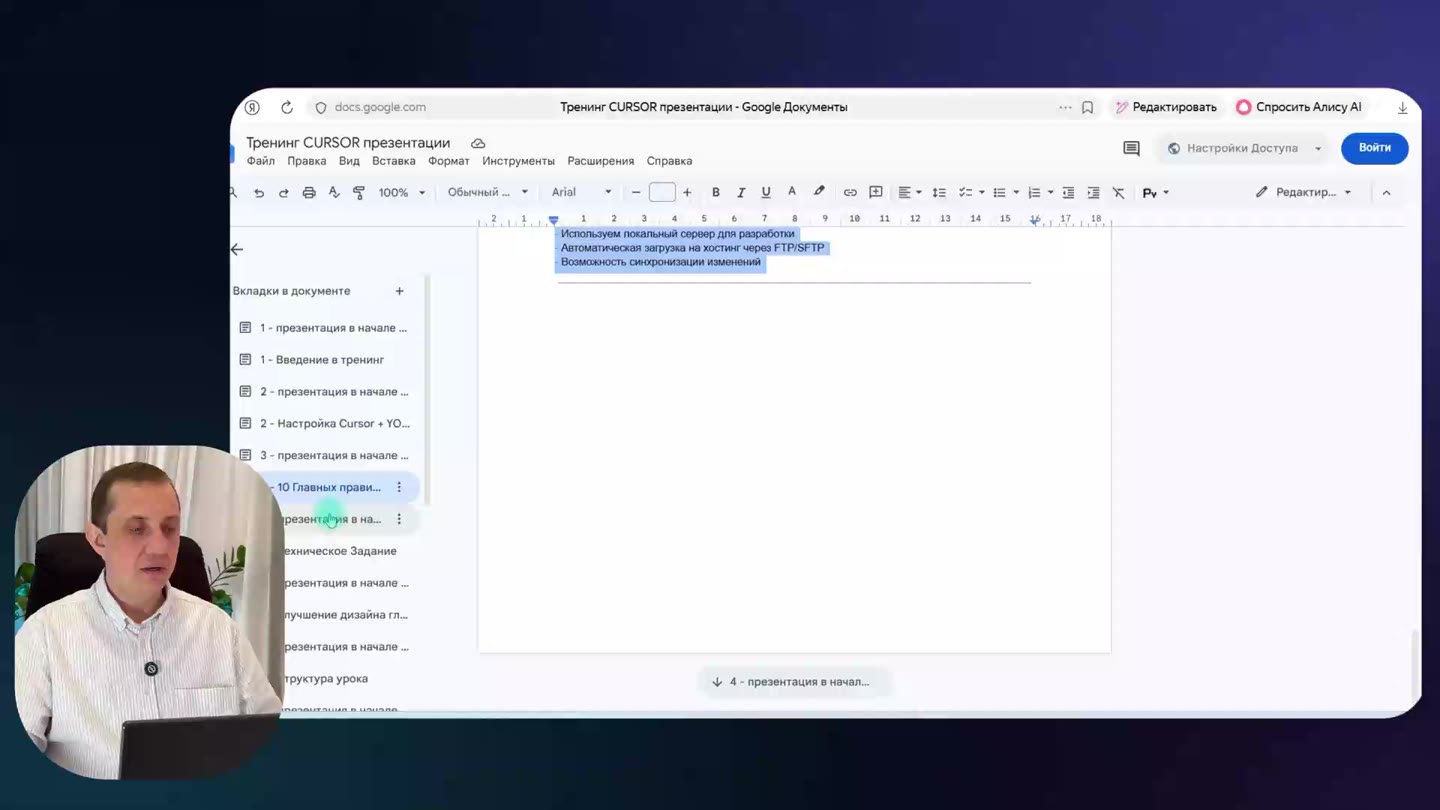This screenshot has height=810, width=1440.
Task: Open the Вставка menu
Action: [x=394, y=161]
